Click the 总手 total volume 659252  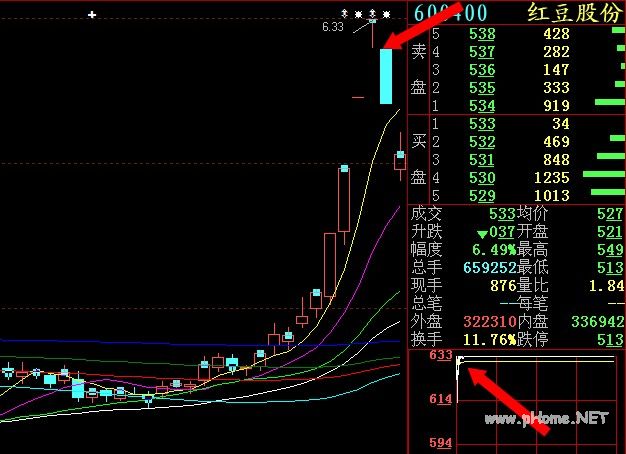tap(490, 268)
